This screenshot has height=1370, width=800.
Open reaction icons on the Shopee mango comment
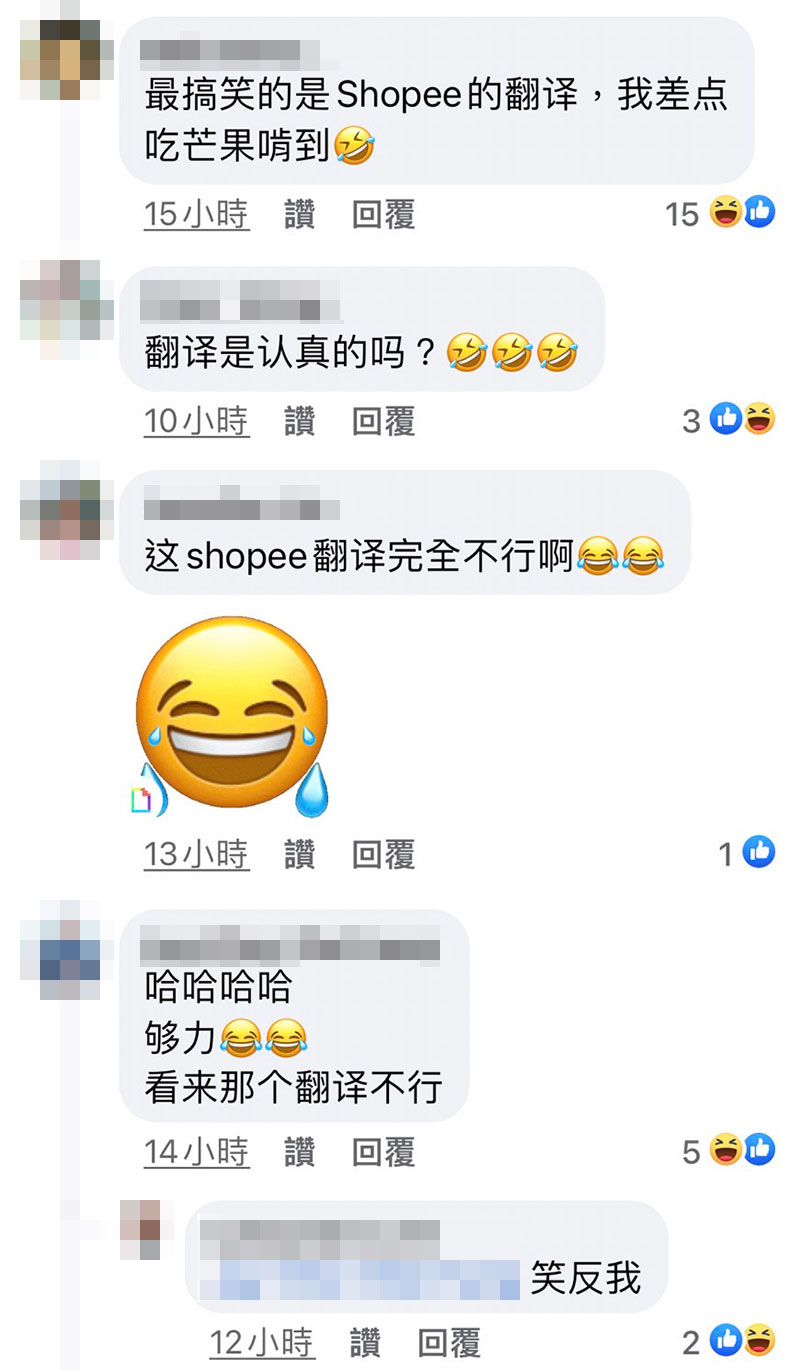coord(742,212)
